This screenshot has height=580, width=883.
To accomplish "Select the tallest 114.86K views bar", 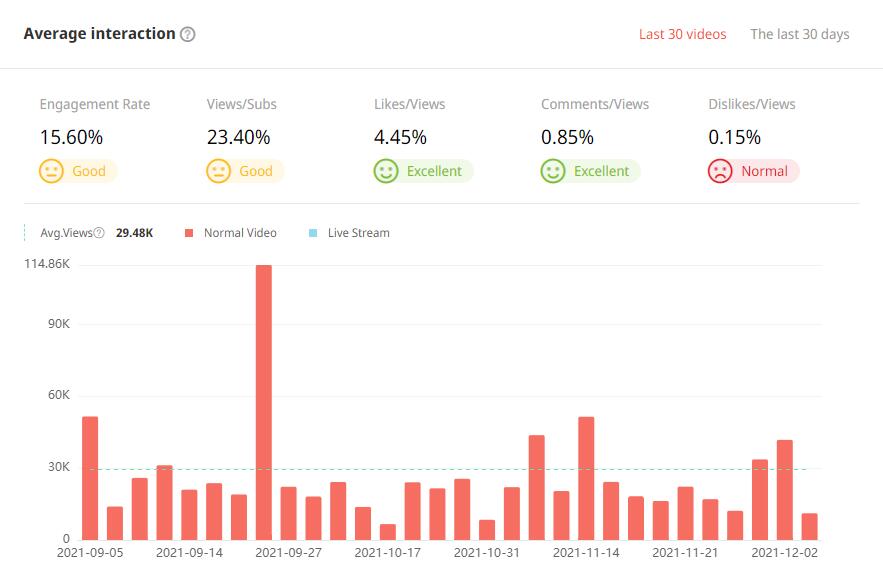I will click(264, 402).
